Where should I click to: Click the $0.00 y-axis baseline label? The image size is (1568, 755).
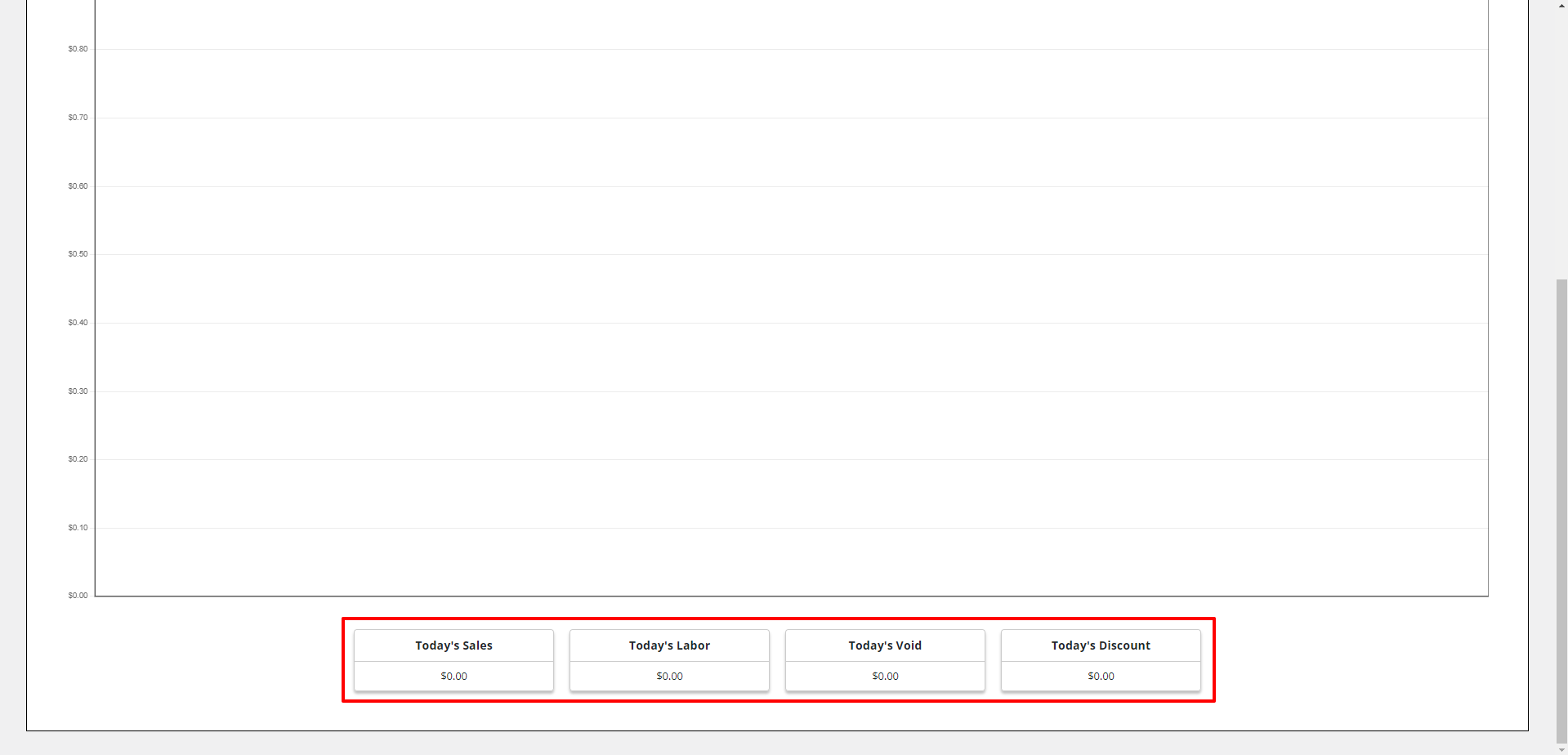tap(78, 596)
